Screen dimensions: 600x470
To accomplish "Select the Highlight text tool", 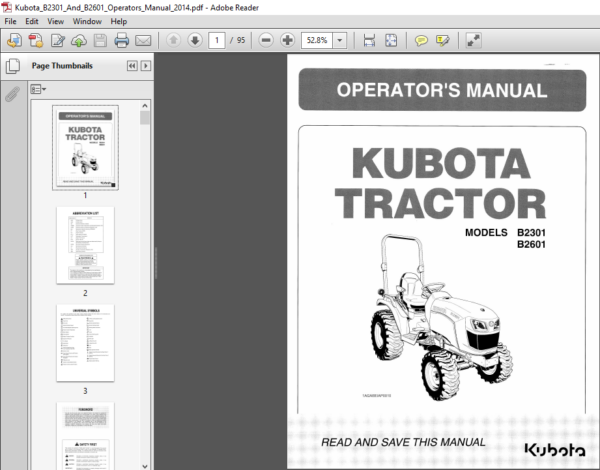I will (443, 40).
